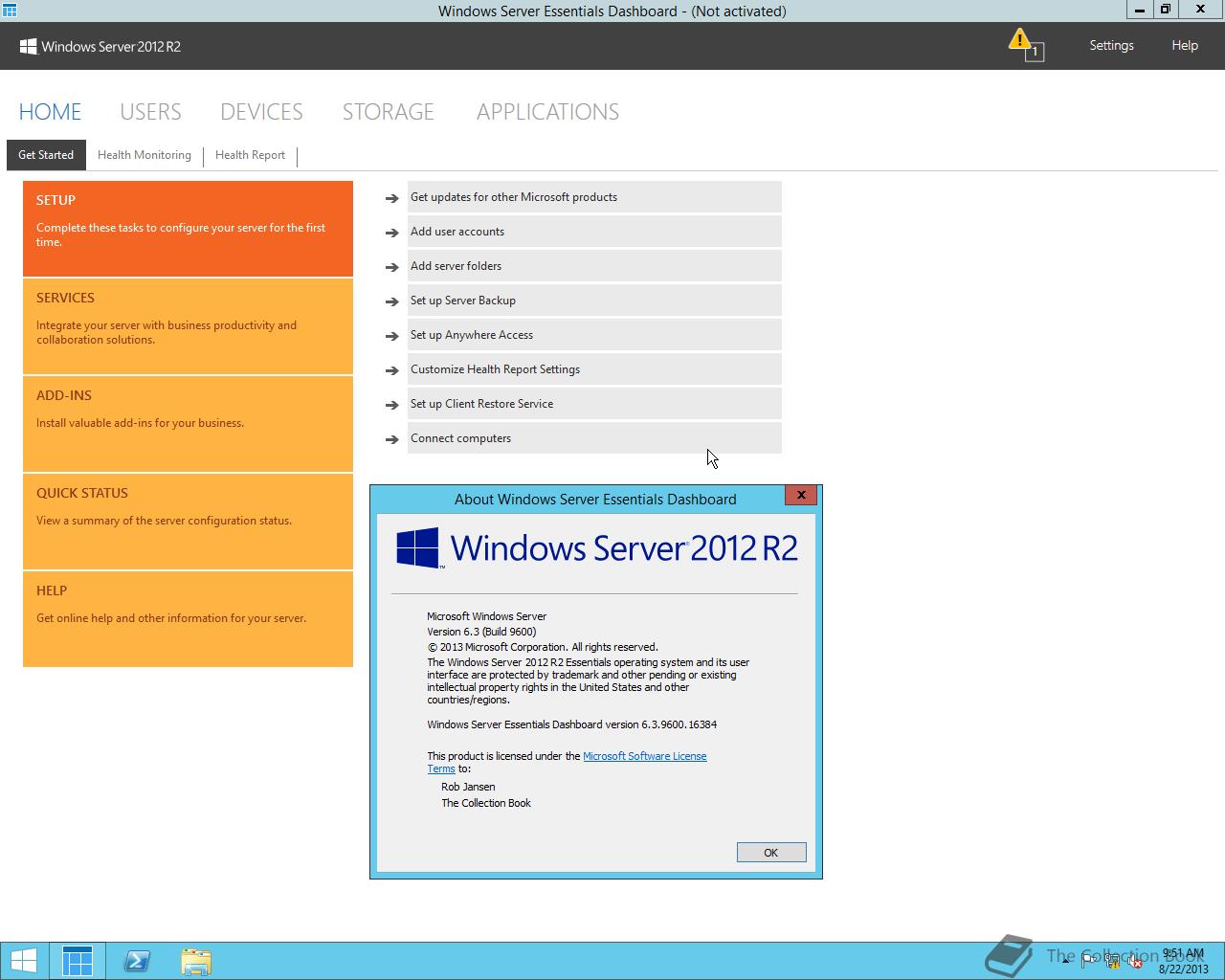The image size is (1225, 980).
Task: Select the Health Report tab
Action: [x=250, y=155]
